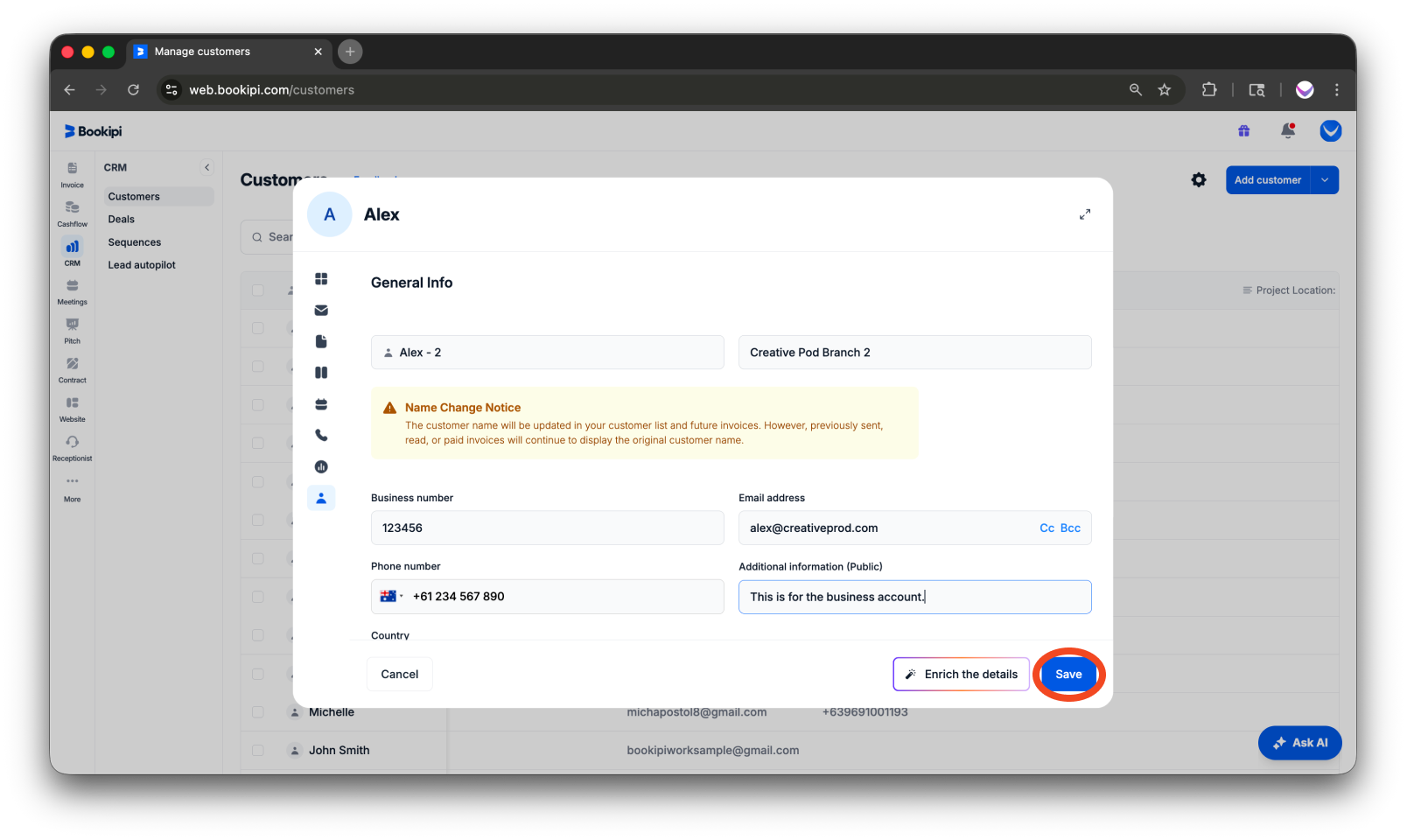Viewport: 1407px width, 840px height.
Task: Edit the Creative Pod Branch 2 field
Action: 914,352
